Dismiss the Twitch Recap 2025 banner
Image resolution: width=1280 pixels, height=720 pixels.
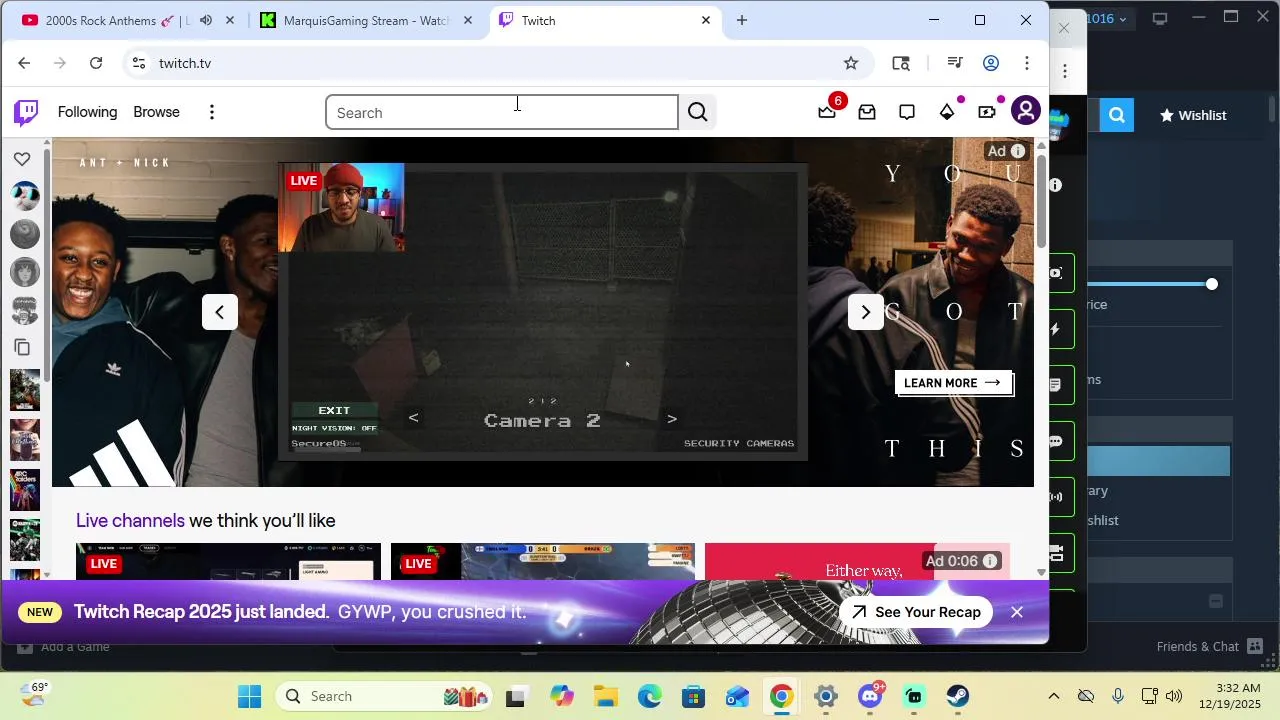[1017, 612]
